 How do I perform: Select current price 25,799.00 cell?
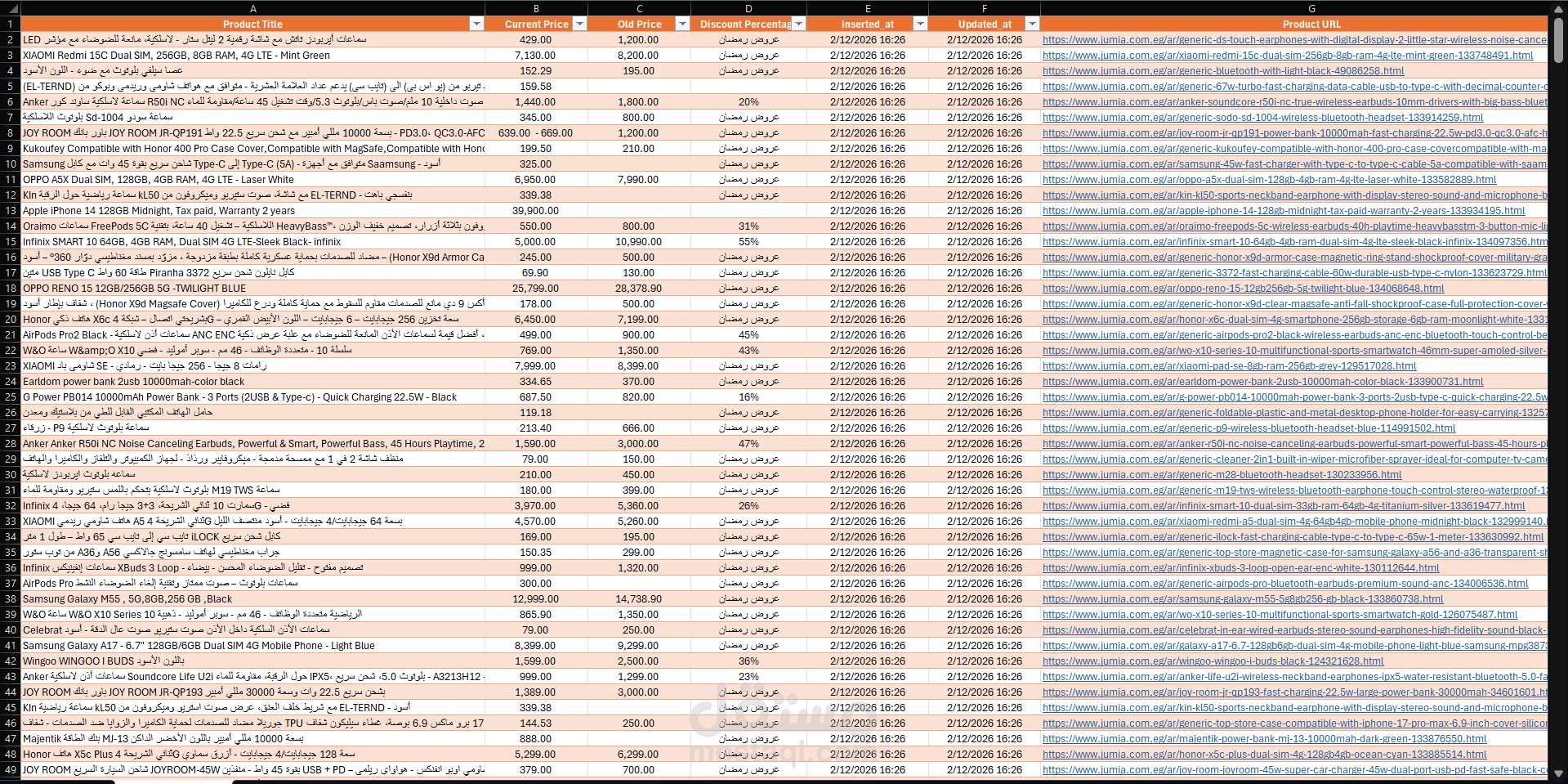[x=536, y=289]
